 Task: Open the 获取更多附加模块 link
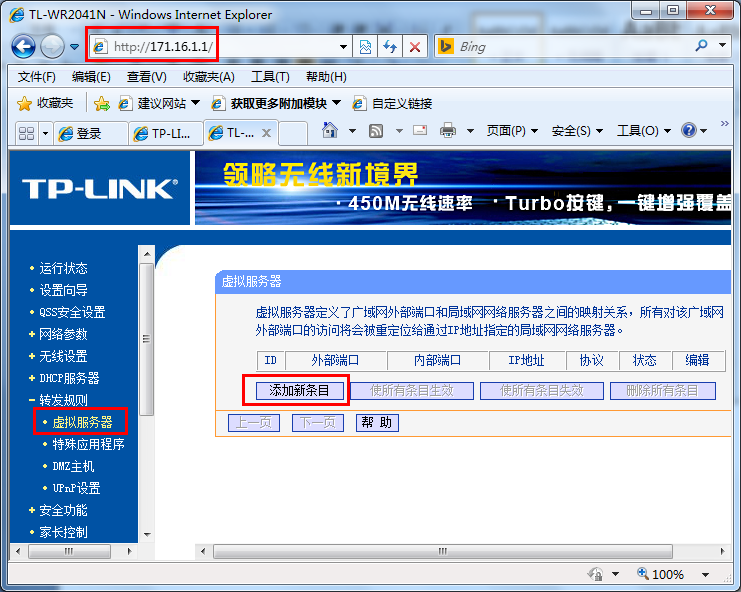276,103
